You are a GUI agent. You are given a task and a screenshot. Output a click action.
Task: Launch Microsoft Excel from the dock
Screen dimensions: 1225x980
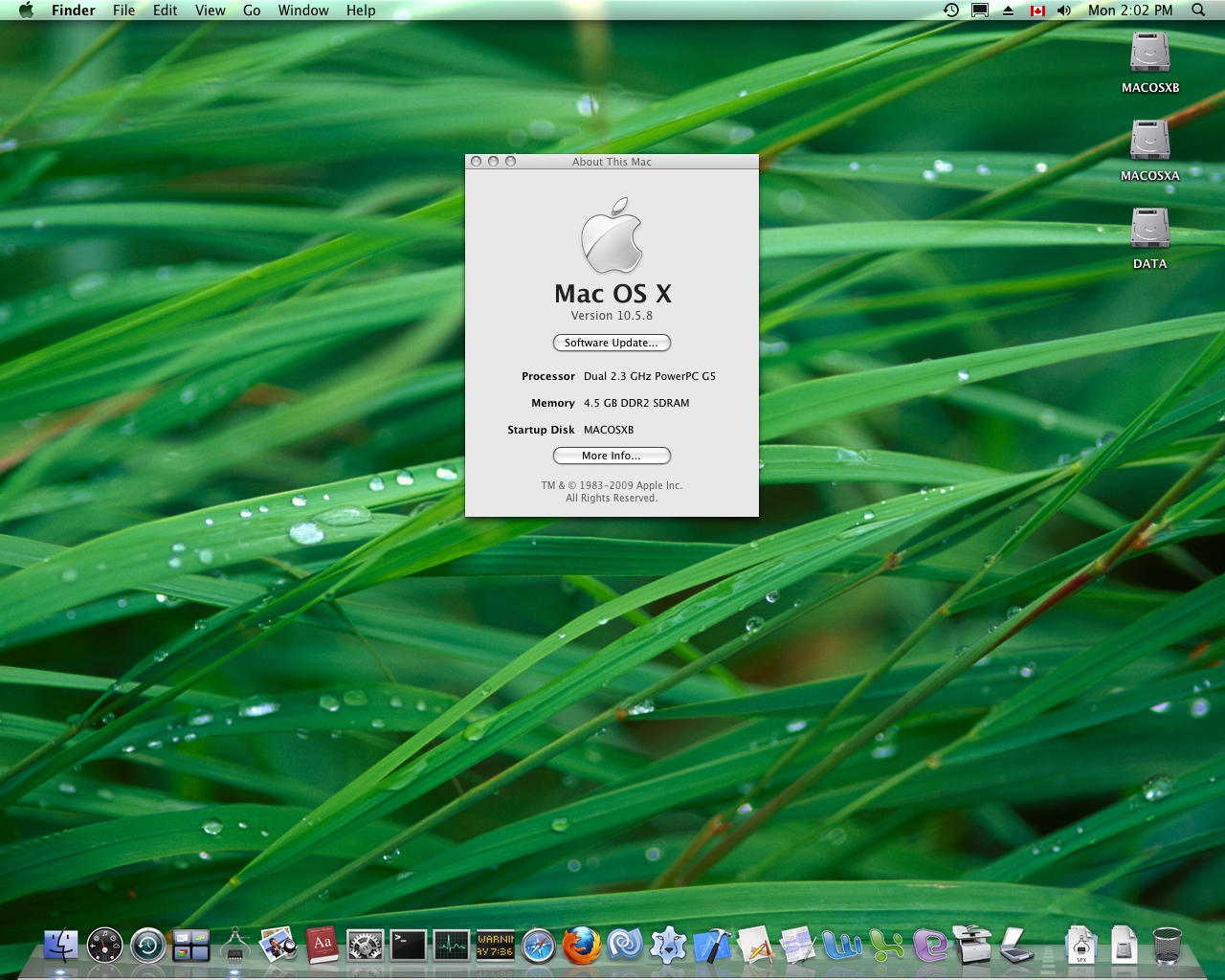click(x=886, y=946)
